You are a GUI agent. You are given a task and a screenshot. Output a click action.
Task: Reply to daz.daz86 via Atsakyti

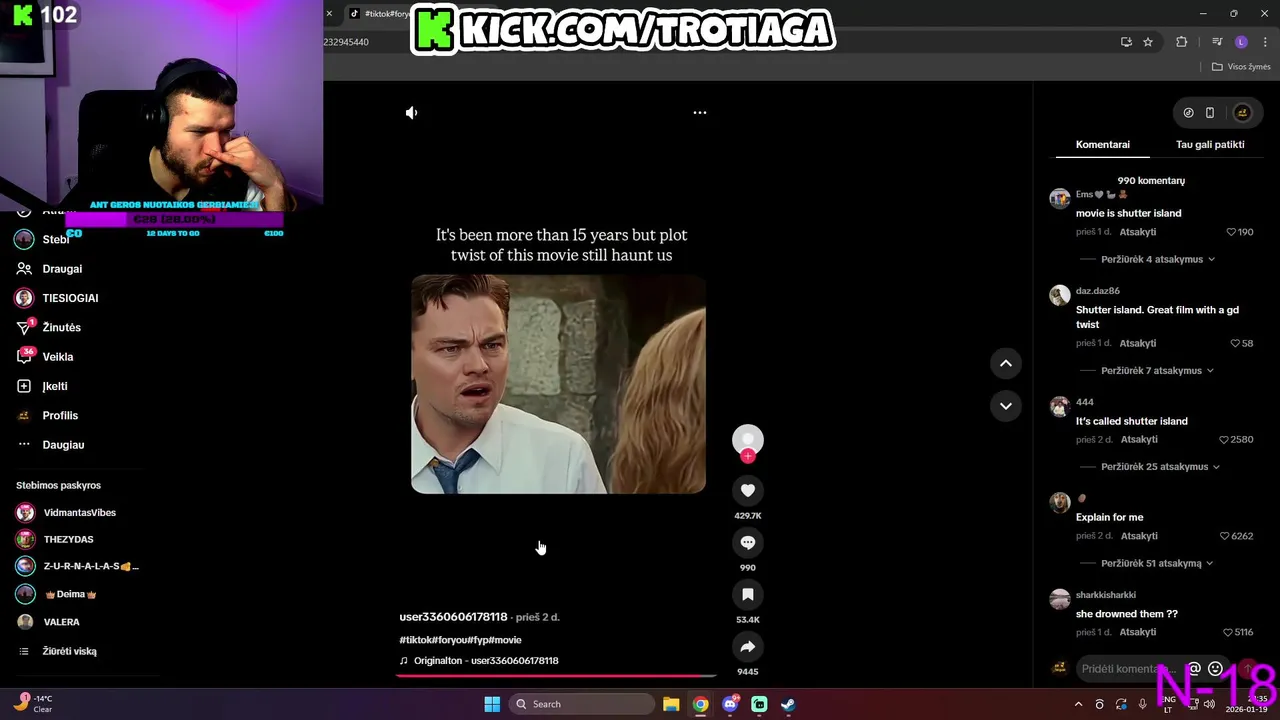click(1138, 343)
